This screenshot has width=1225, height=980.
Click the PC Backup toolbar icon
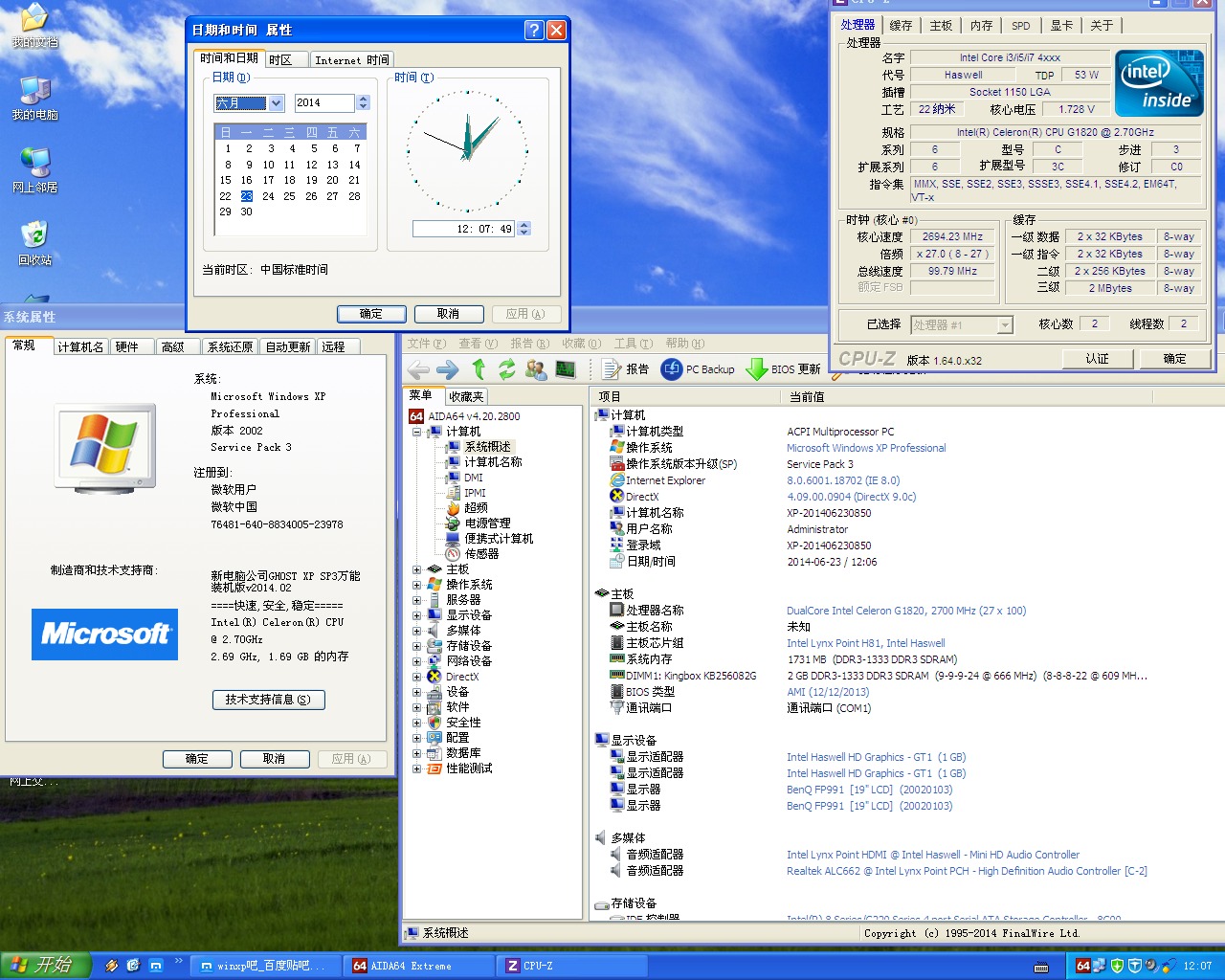pyautogui.click(x=672, y=369)
